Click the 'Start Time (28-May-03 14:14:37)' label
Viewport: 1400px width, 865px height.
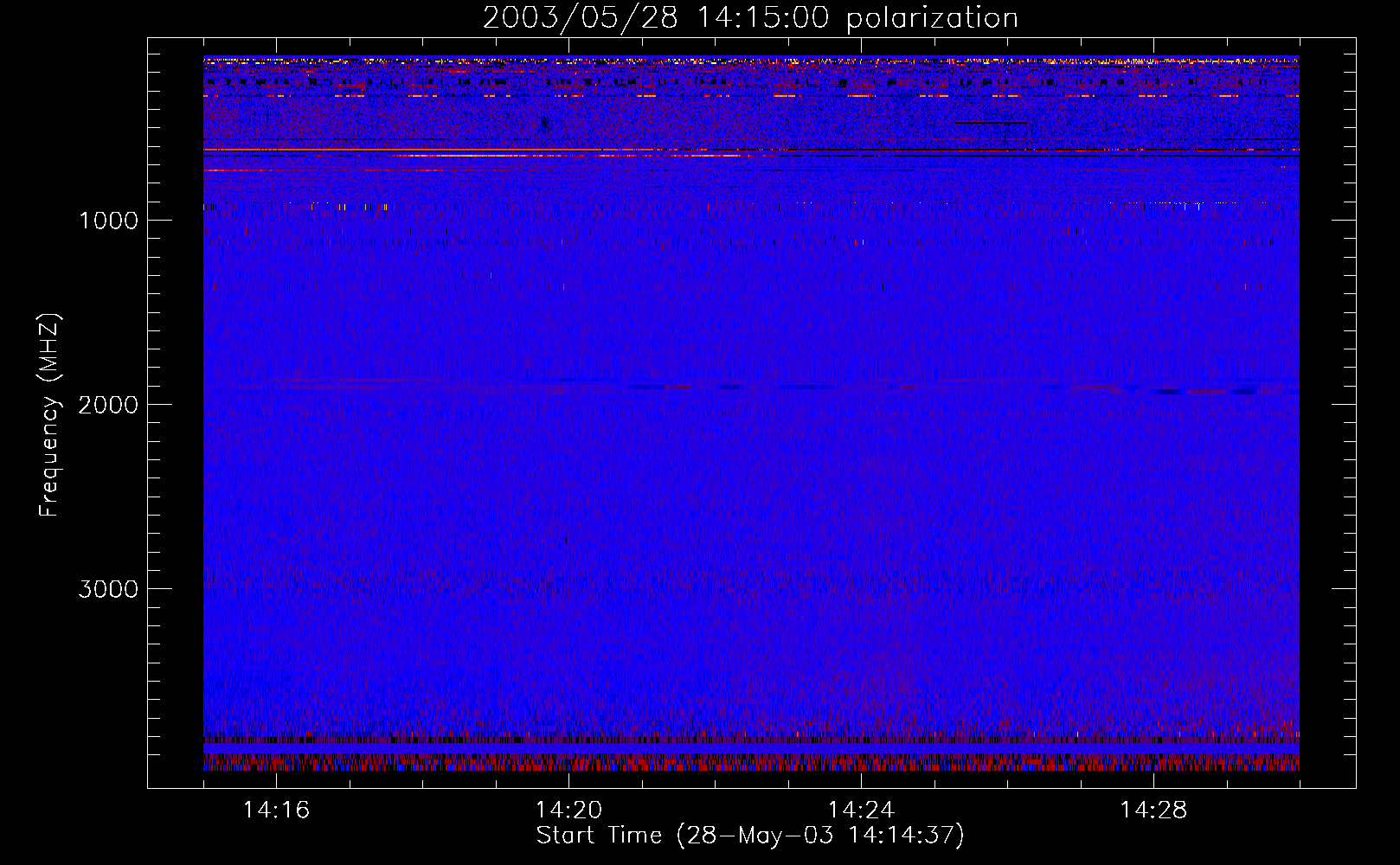pyautogui.click(x=750, y=836)
